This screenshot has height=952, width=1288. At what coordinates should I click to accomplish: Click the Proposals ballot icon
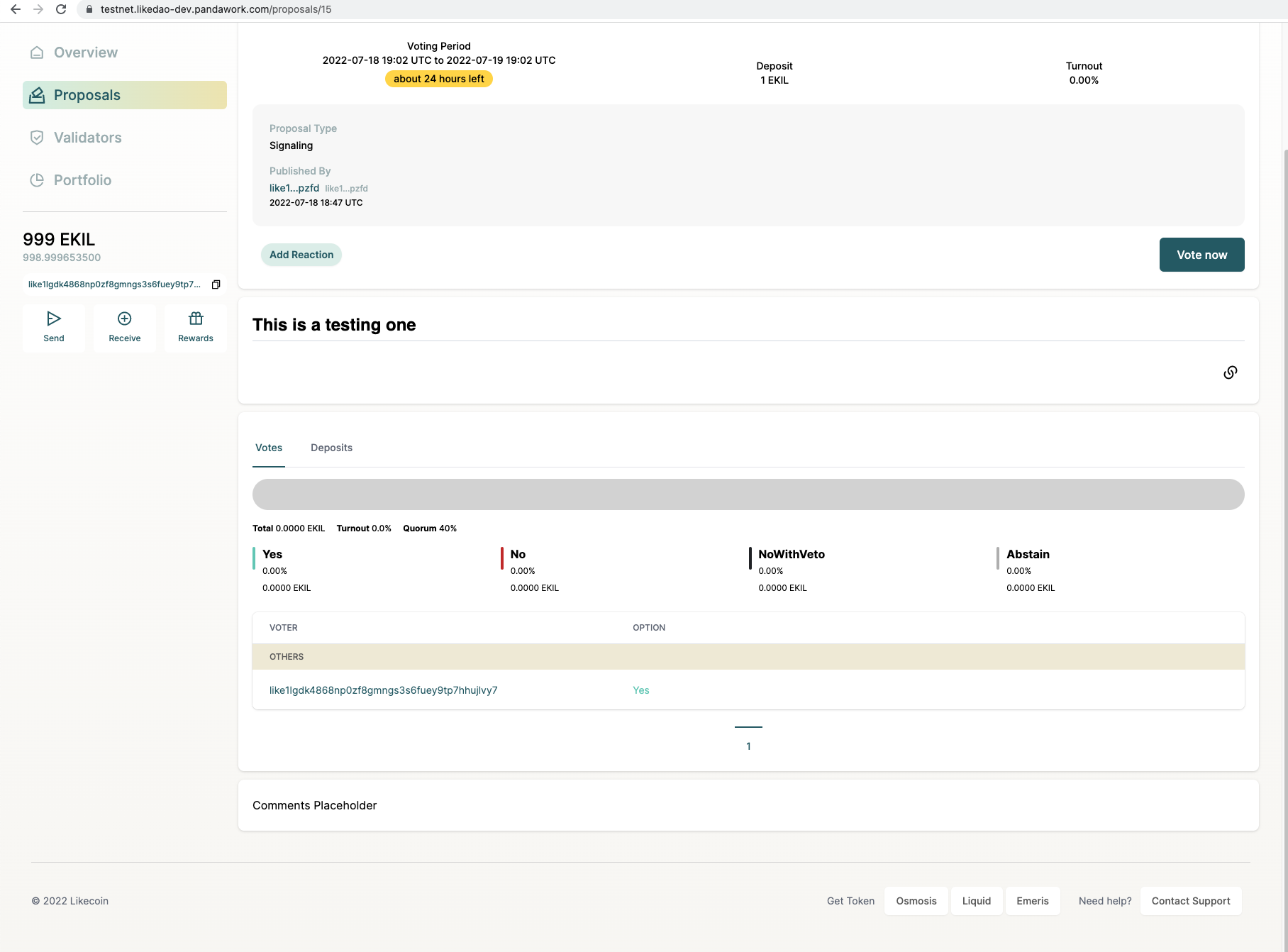pyautogui.click(x=37, y=95)
